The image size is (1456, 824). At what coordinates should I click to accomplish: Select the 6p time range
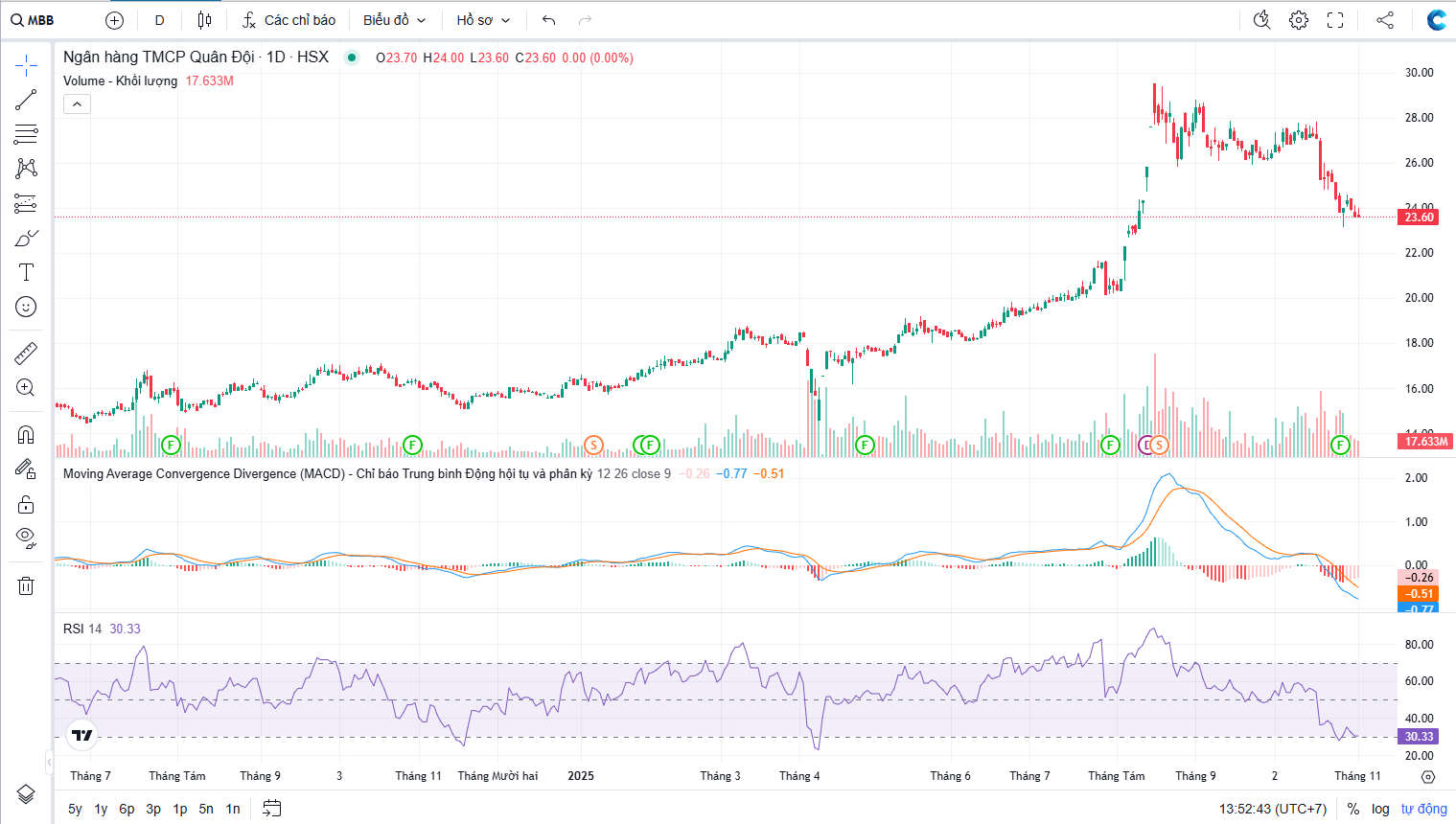click(x=127, y=809)
